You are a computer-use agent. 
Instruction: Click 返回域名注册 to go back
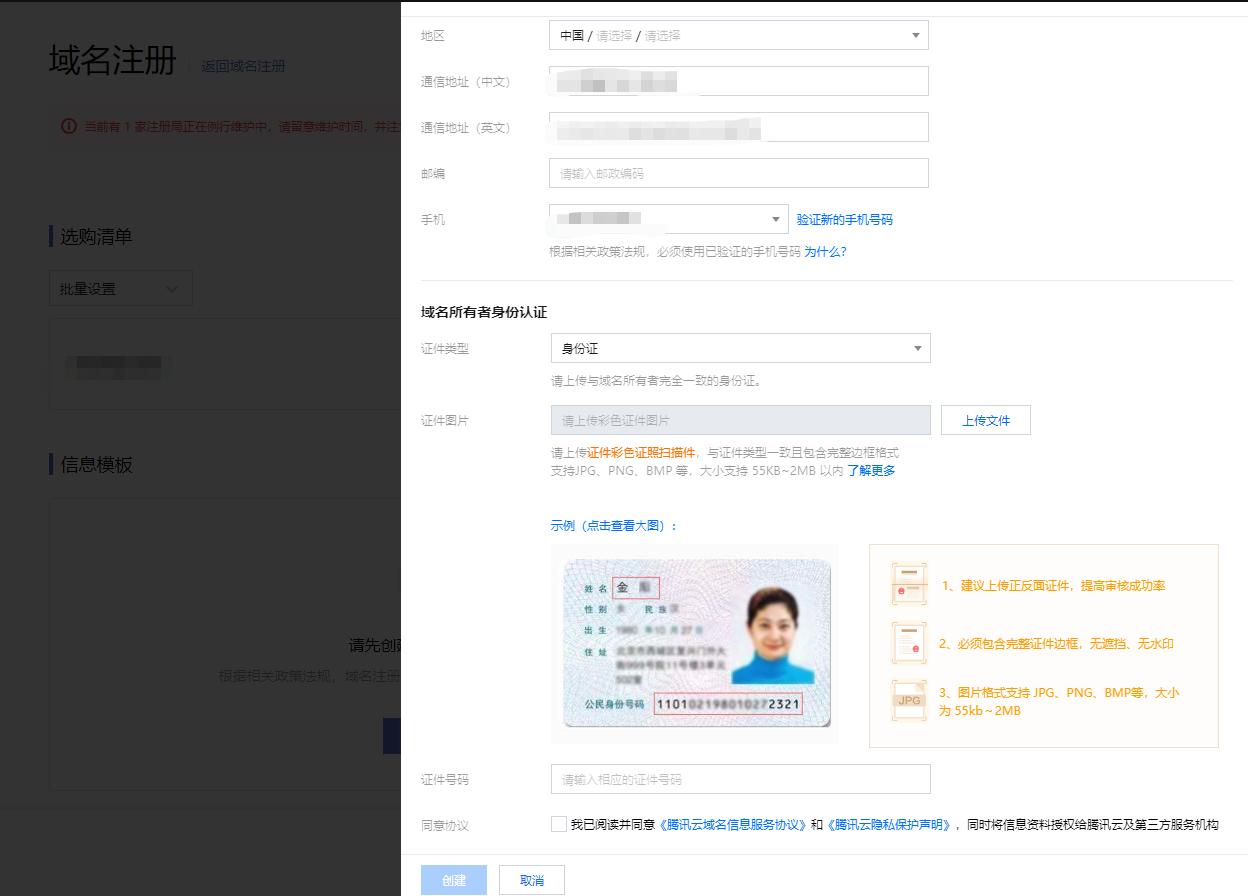pyautogui.click(x=243, y=66)
